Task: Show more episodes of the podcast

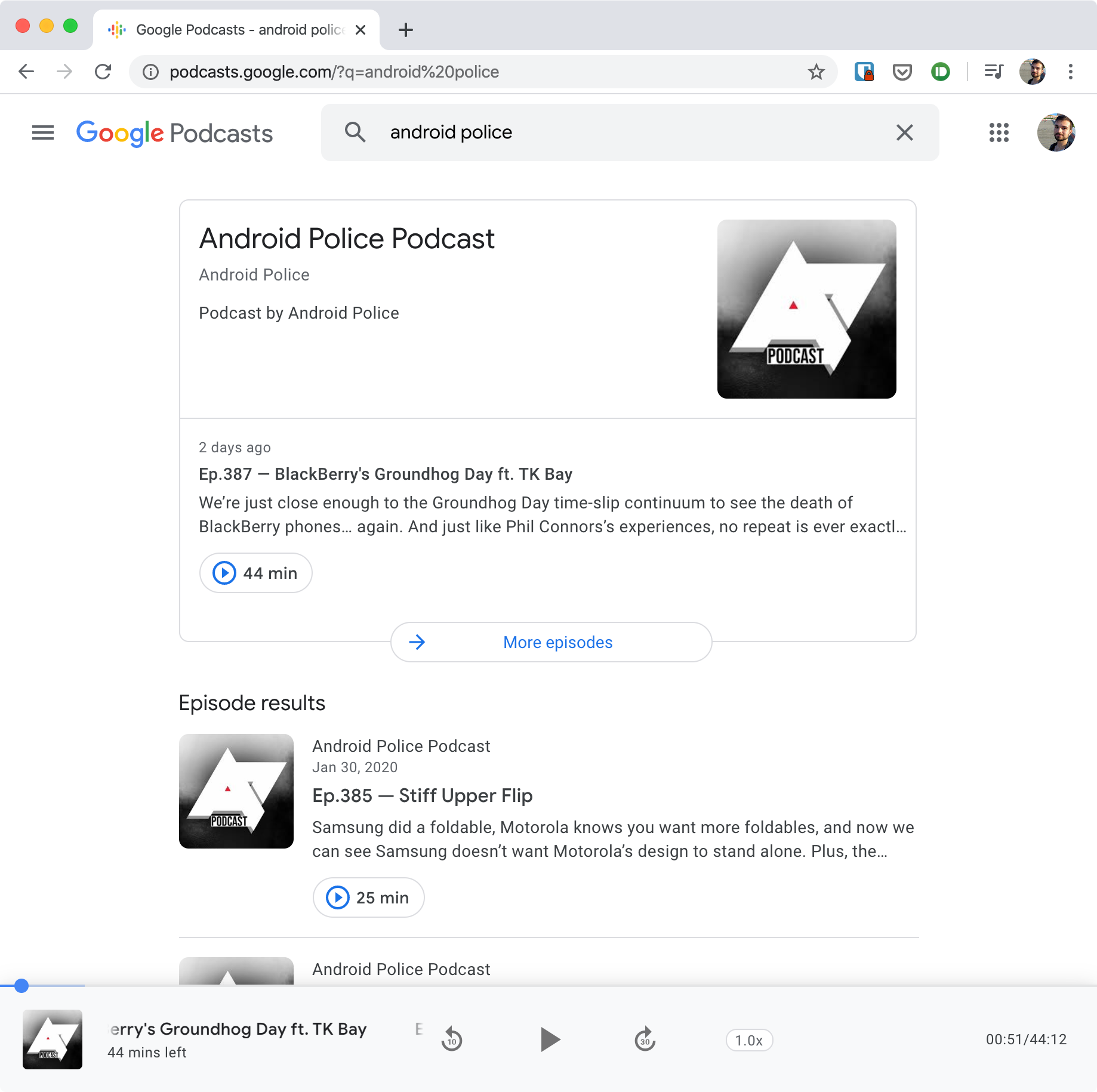Action: pyautogui.click(x=550, y=642)
